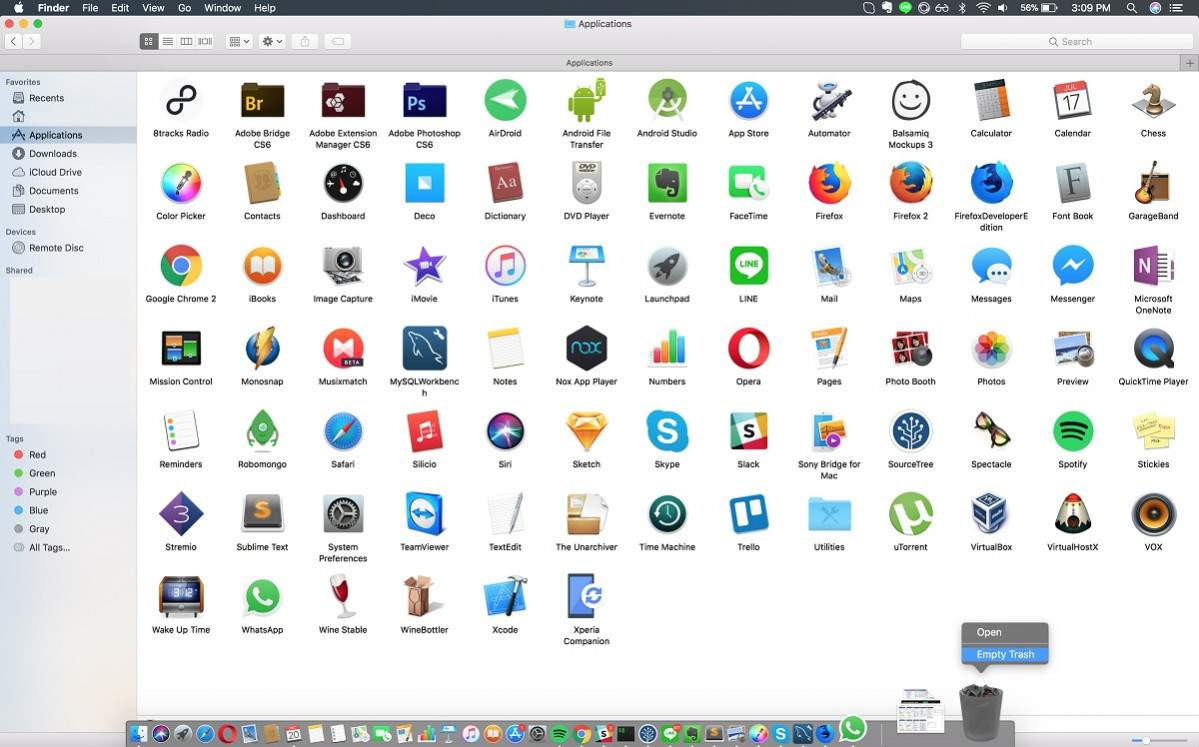Expand the gear Action menu
The image size is (1199, 747).
point(272,41)
